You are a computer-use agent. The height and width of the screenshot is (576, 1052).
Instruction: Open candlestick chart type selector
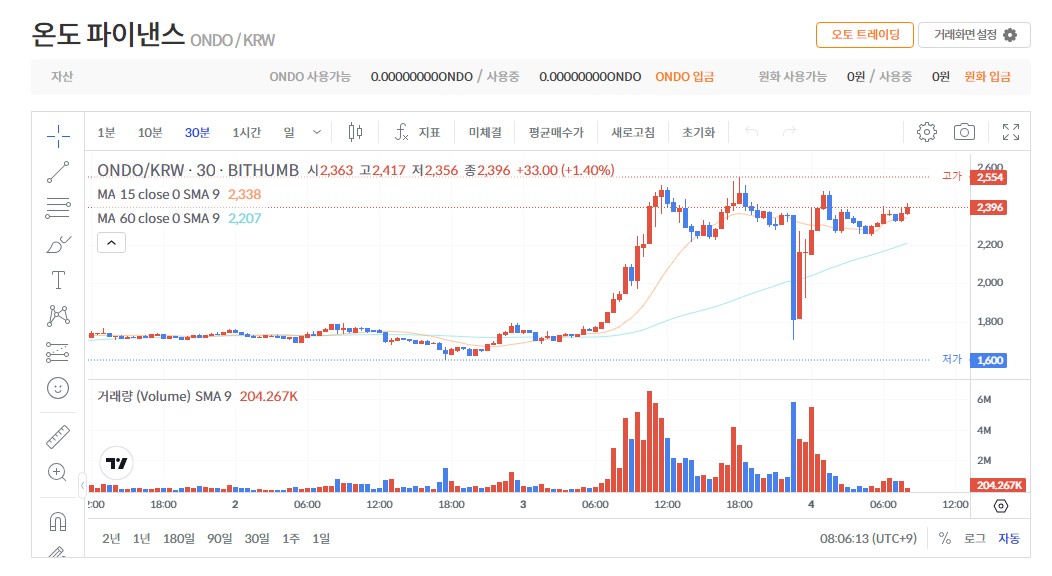(x=356, y=132)
